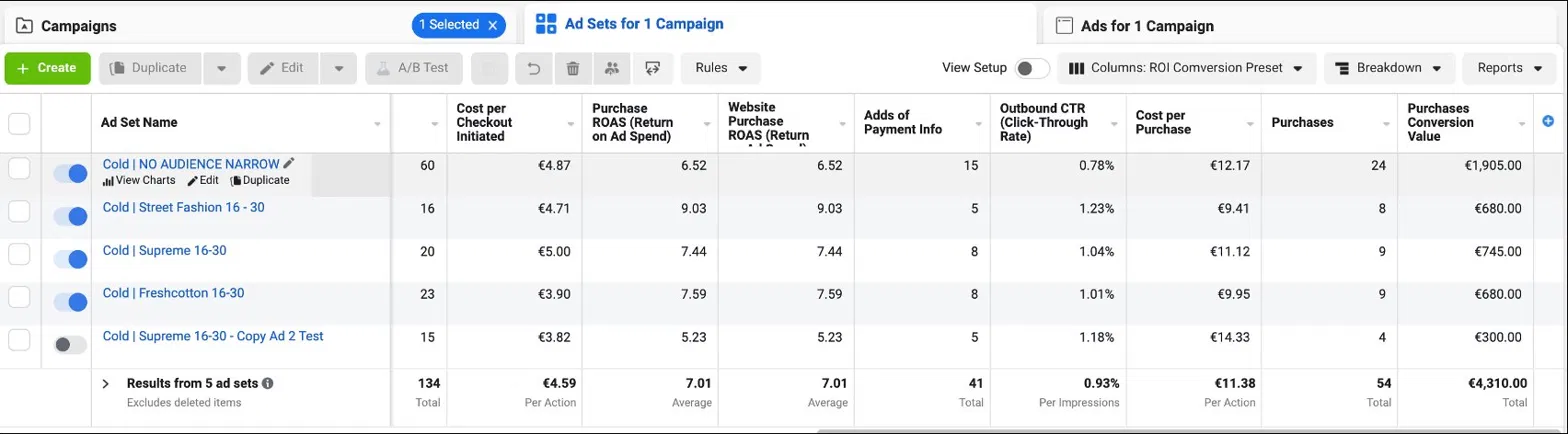Click €1,905.00 conversion value cell
Viewport: 1568px width, 434px height.
pyautogui.click(x=1494, y=166)
